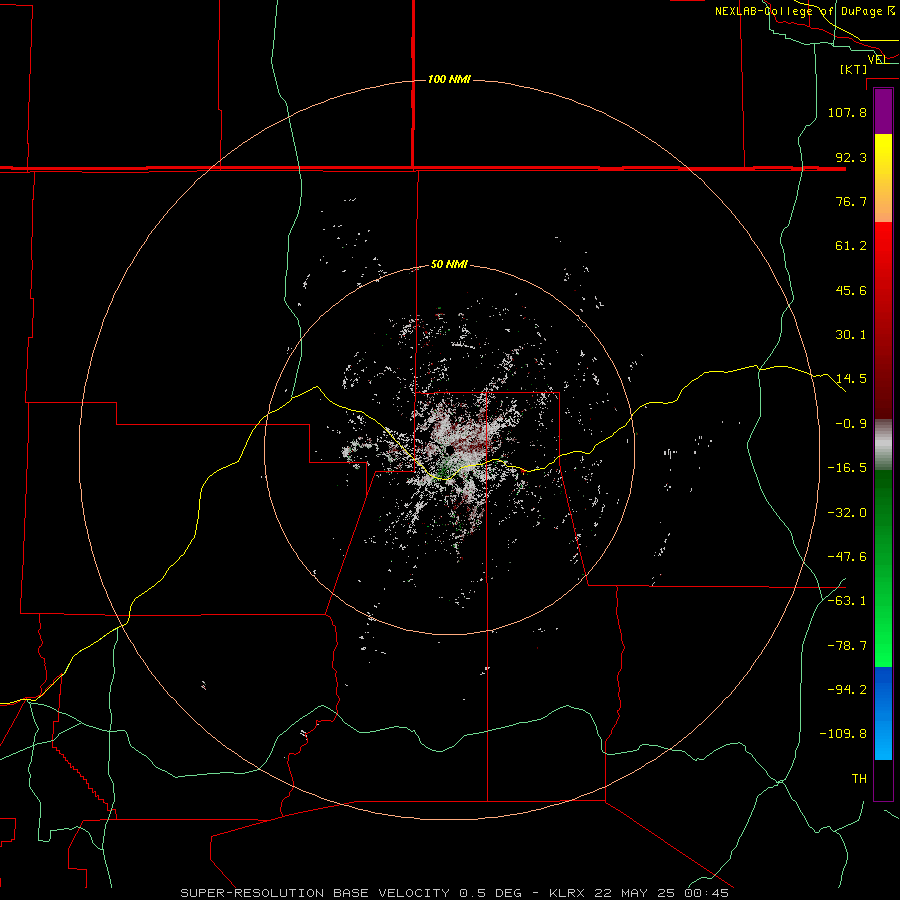This screenshot has width=900, height=900.
Task: Click the -32.0 scale value
Action: pyautogui.click(x=847, y=513)
